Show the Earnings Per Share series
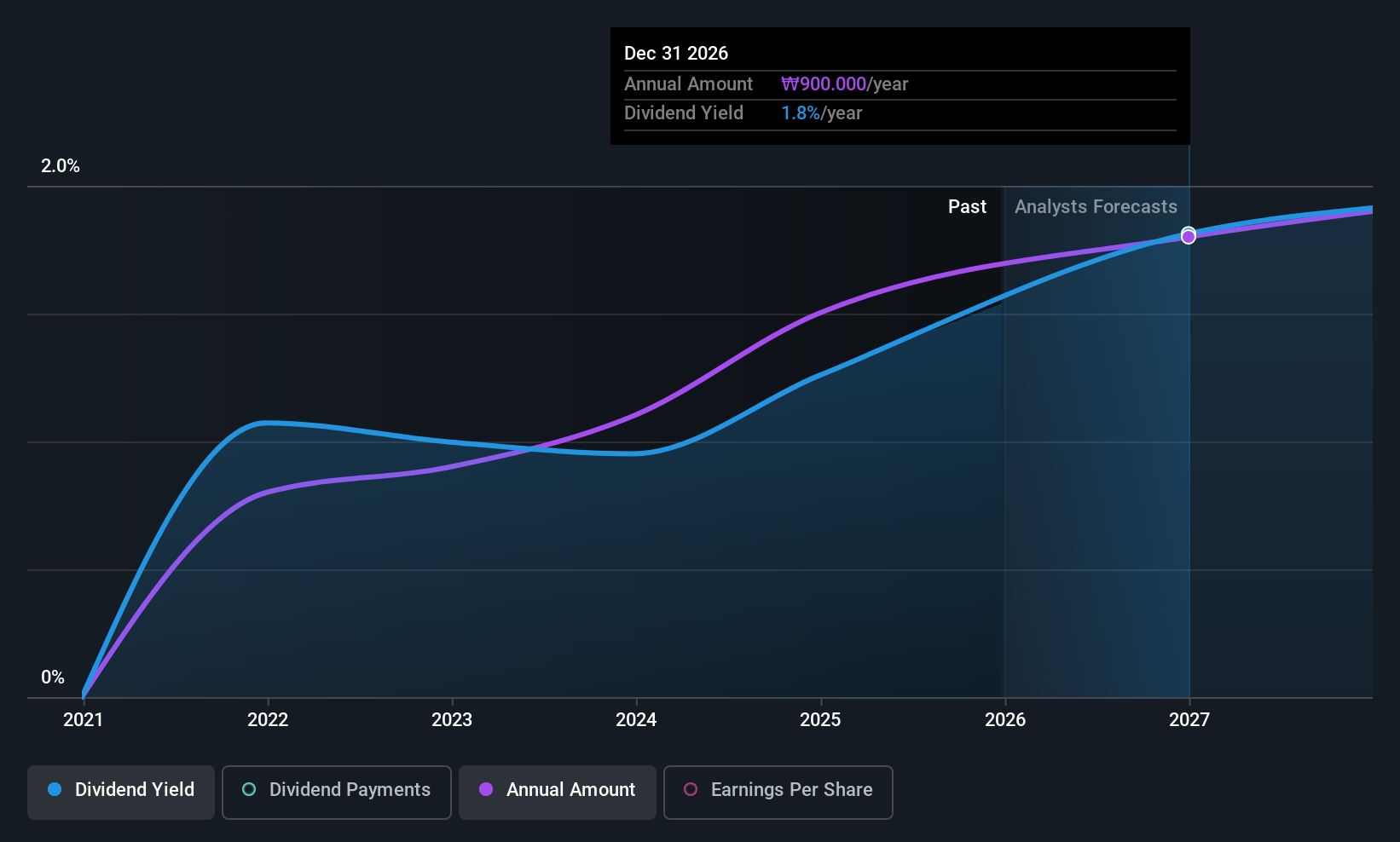Viewport: 1400px width, 842px height. pyautogui.click(x=778, y=792)
